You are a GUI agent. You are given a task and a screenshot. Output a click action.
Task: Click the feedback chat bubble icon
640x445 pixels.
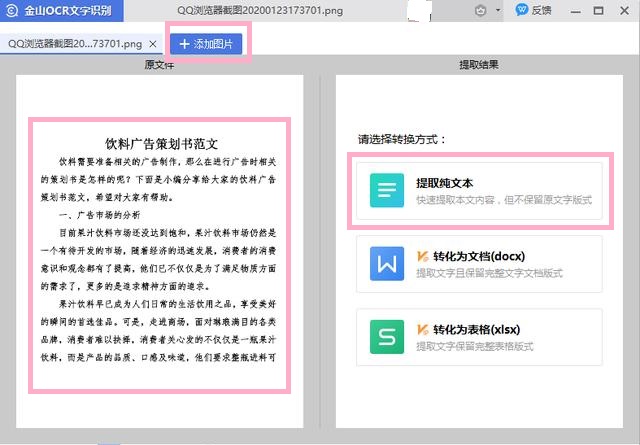coord(522,10)
